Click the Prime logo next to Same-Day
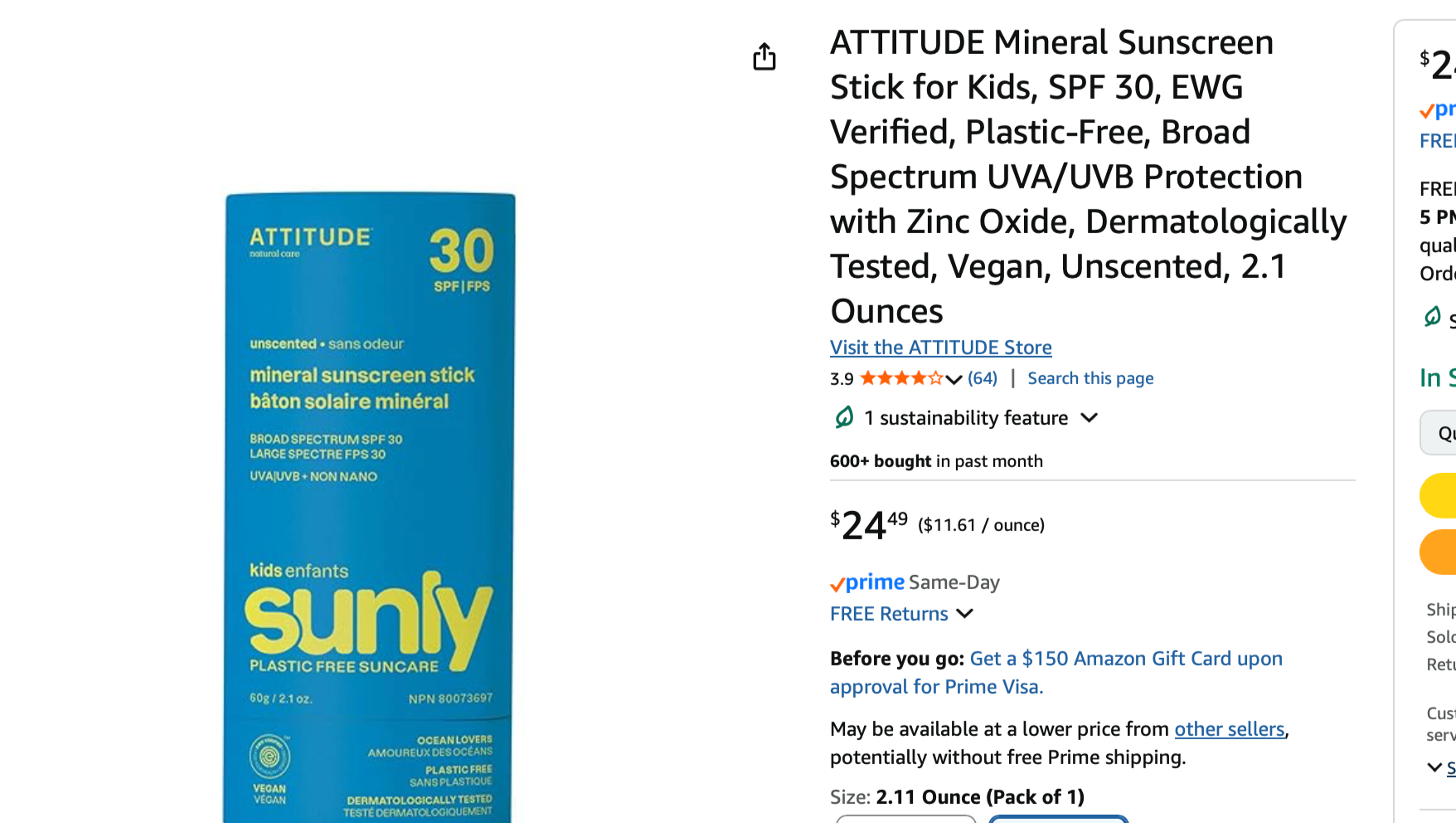The height and width of the screenshot is (823, 1456). tap(867, 582)
